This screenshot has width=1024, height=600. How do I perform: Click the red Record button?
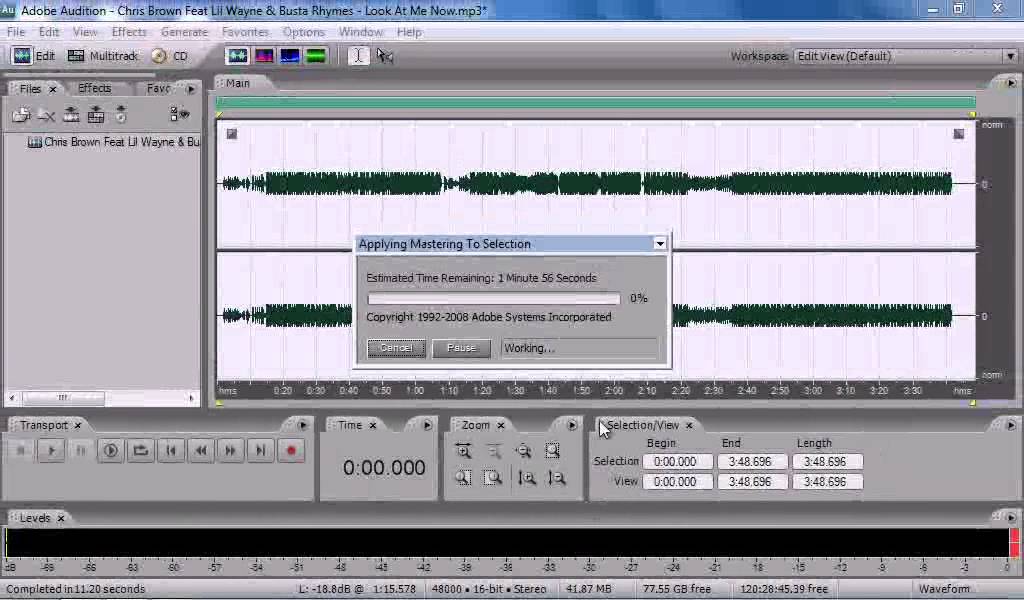coord(291,450)
